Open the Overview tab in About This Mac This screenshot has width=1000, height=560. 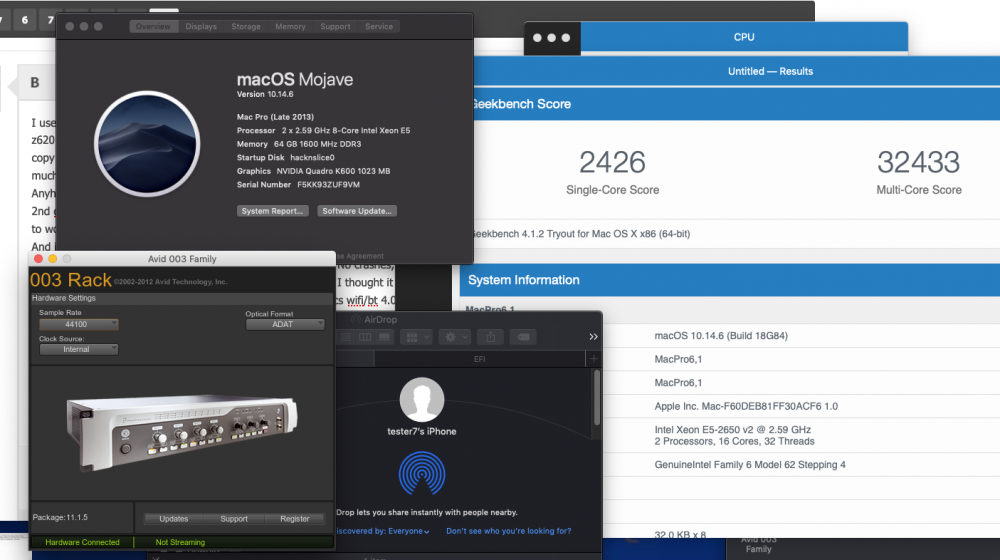153,26
